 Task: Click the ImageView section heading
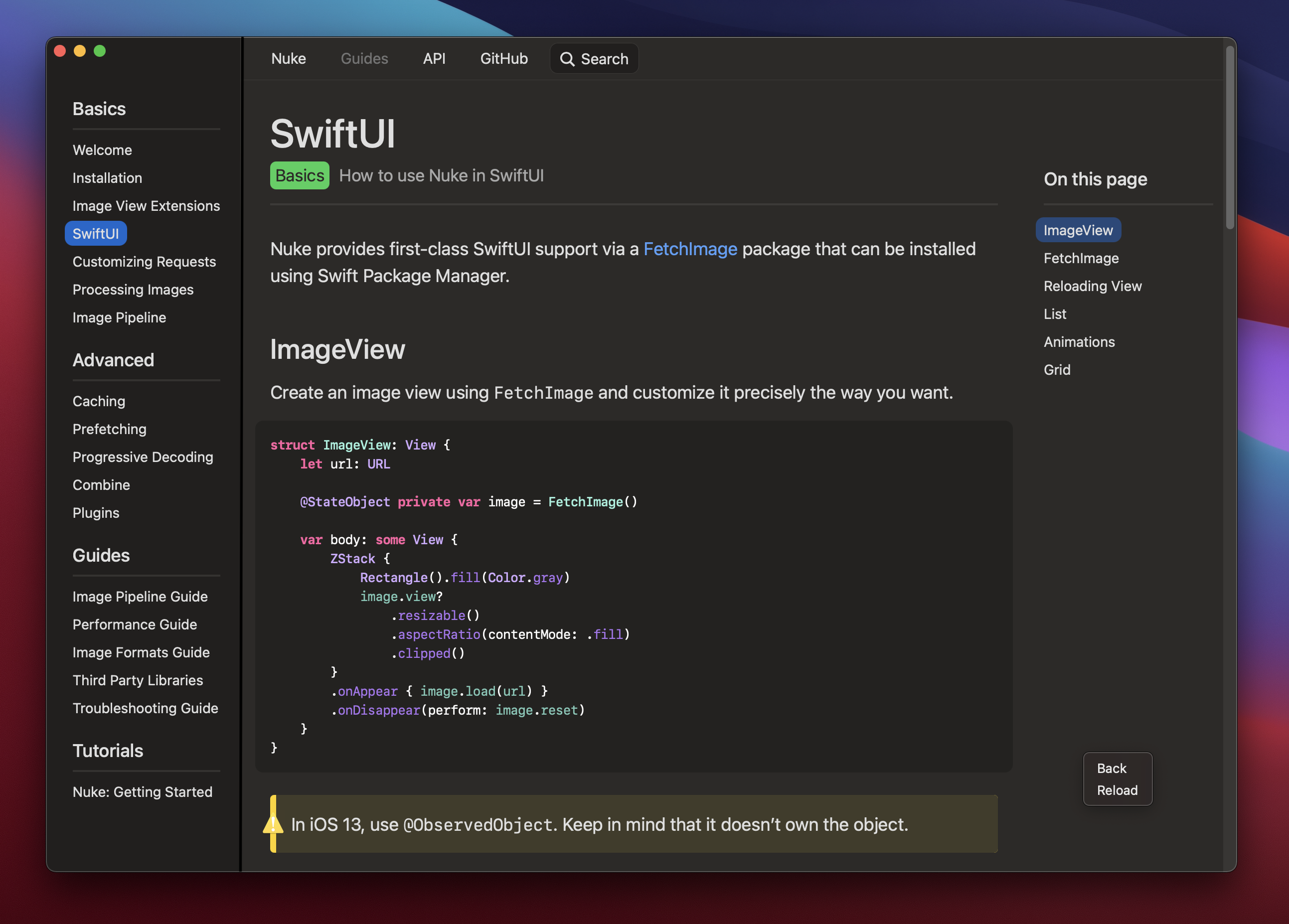(x=337, y=349)
